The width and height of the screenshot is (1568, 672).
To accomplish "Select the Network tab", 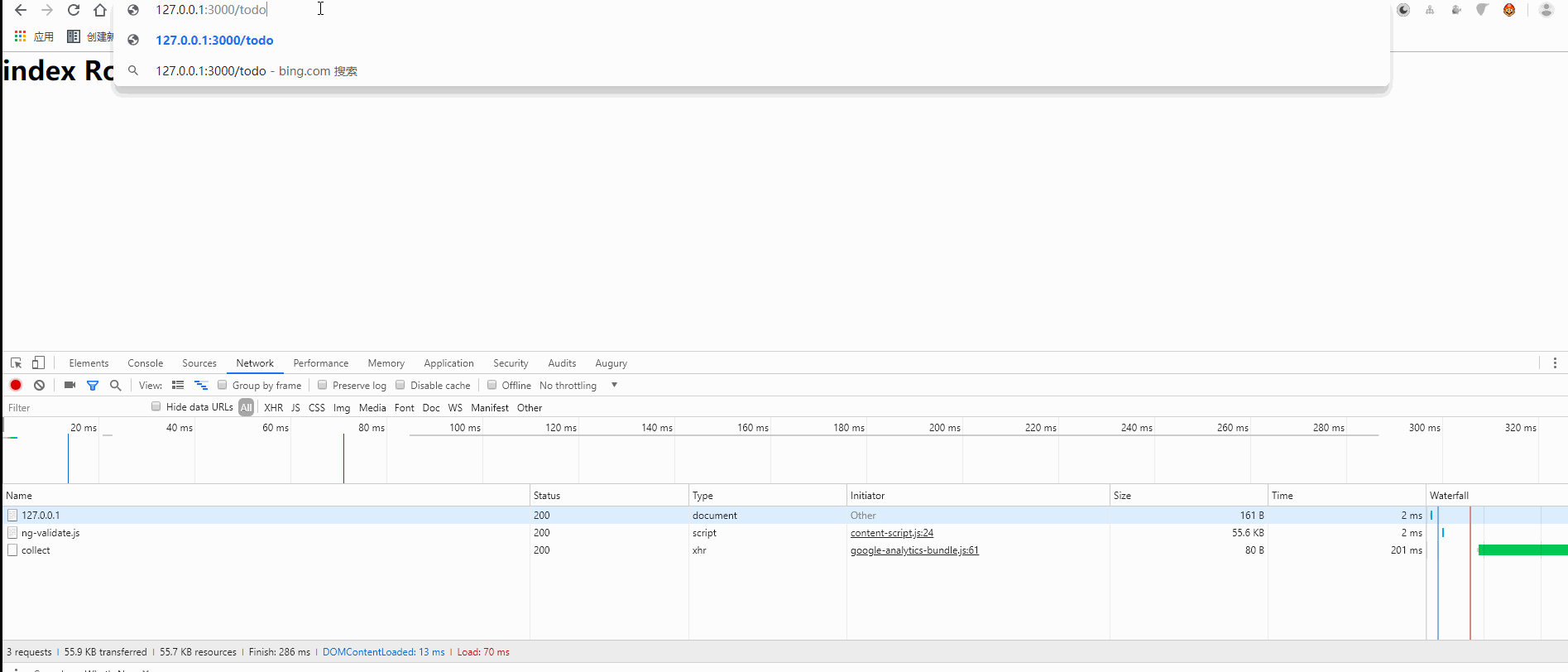I will coord(255,363).
